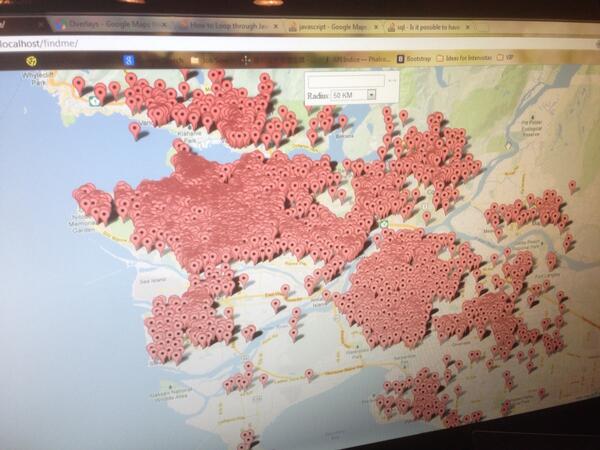Click the Radius dropdown arrow

pos(371,95)
